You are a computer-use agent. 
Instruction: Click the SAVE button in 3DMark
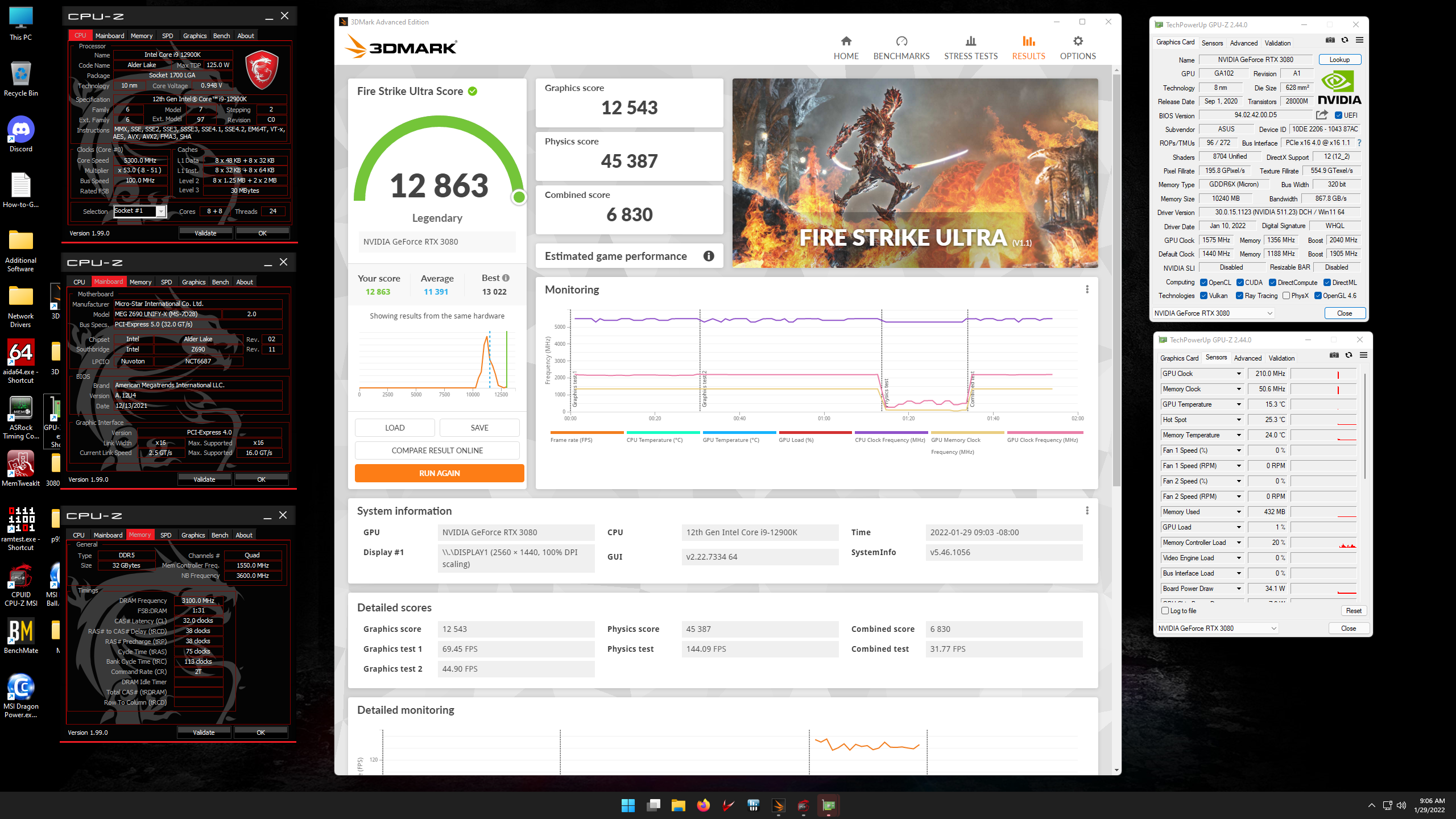pos(479,428)
